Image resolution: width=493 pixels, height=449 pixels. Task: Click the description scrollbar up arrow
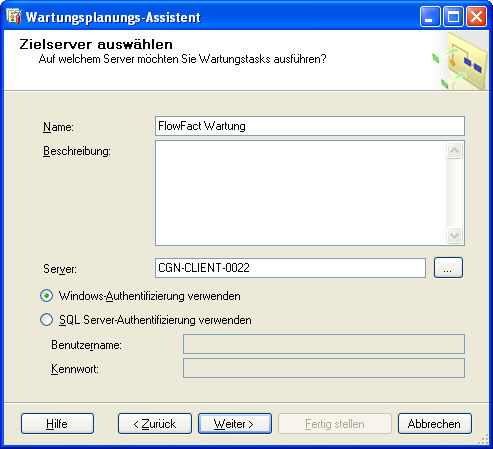[x=454, y=151]
